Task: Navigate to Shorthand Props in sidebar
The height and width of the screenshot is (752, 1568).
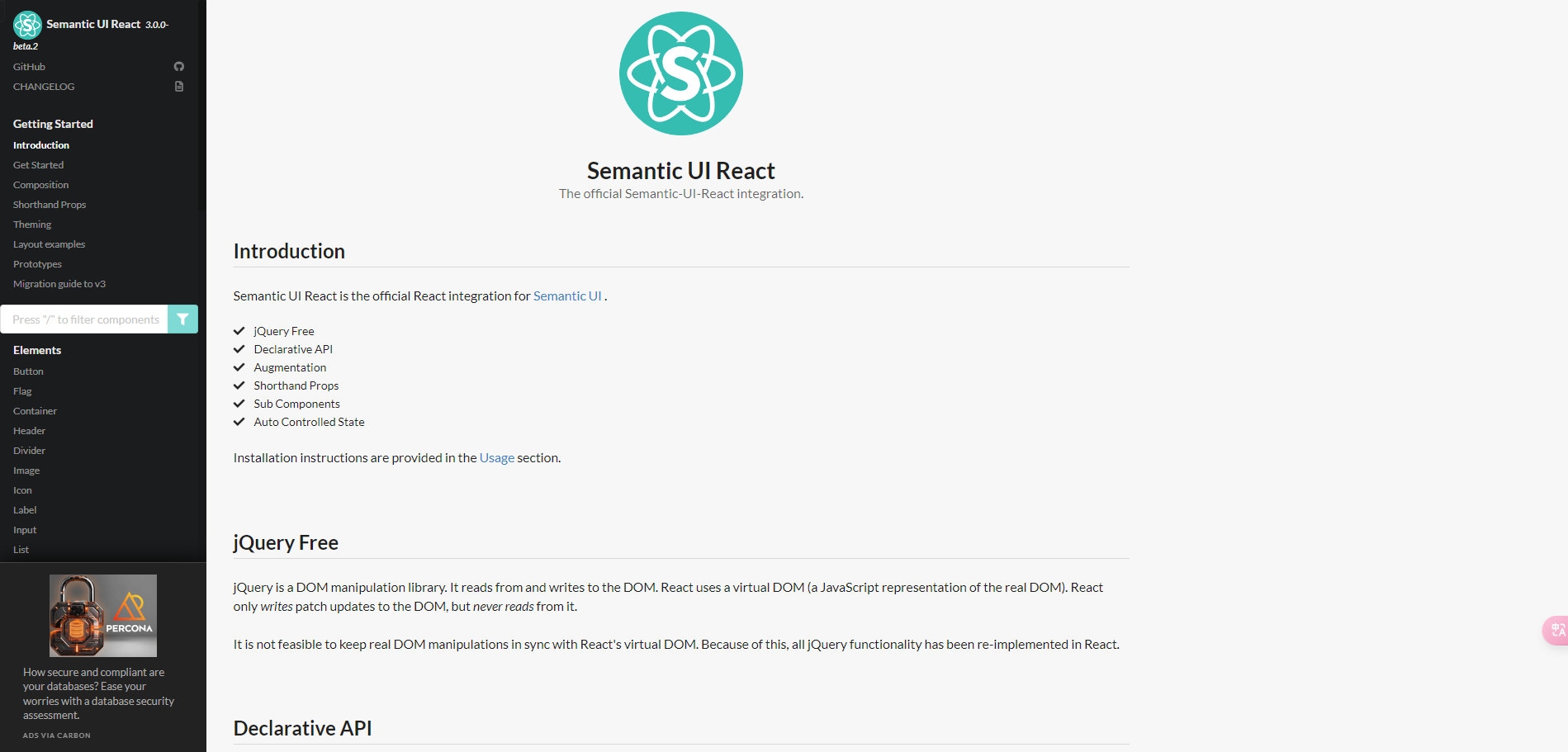Action: point(50,204)
